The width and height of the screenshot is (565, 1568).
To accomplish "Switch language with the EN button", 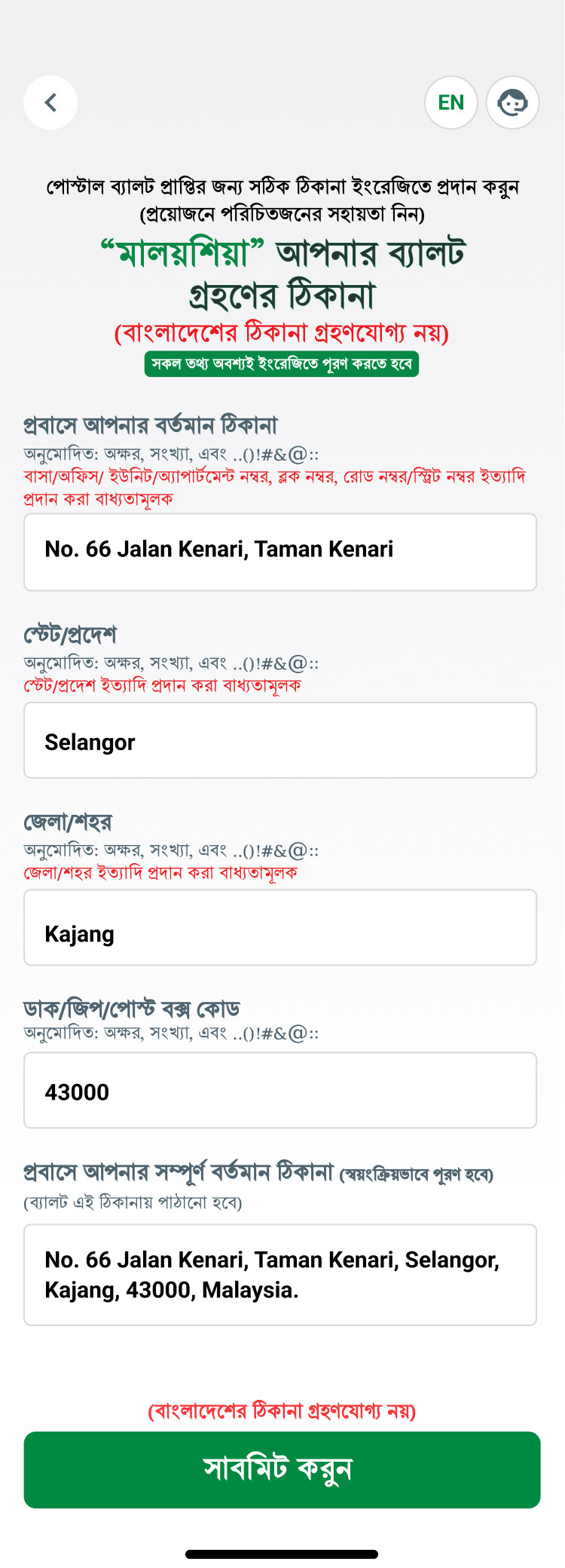I will coord(451,103).
